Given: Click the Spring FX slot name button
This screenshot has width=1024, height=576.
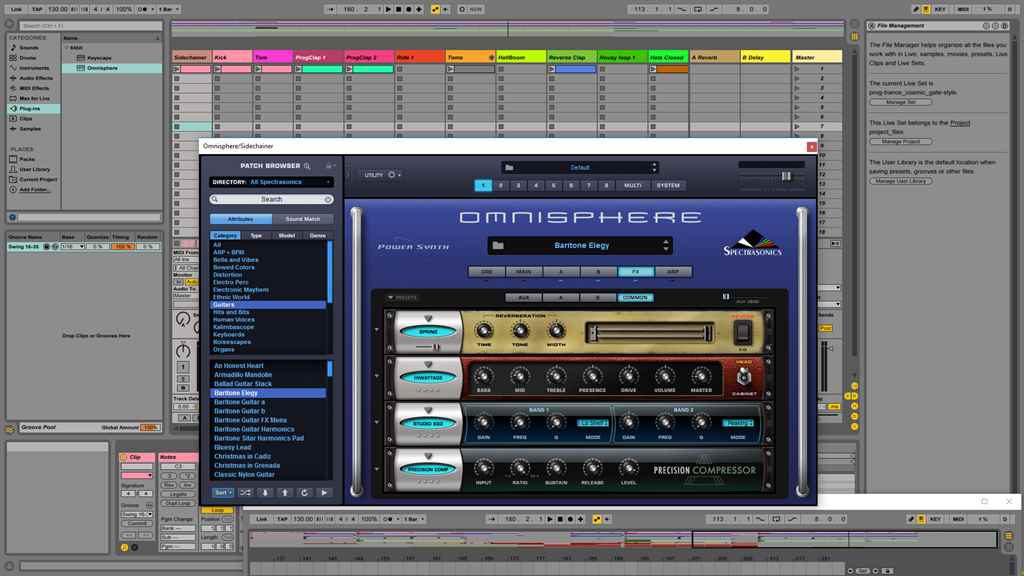Looking at the screenshot, I should click(428, 332).
